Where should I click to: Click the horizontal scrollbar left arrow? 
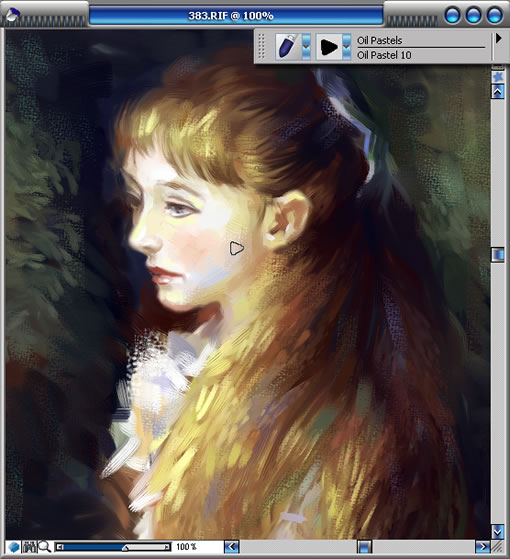232,547
